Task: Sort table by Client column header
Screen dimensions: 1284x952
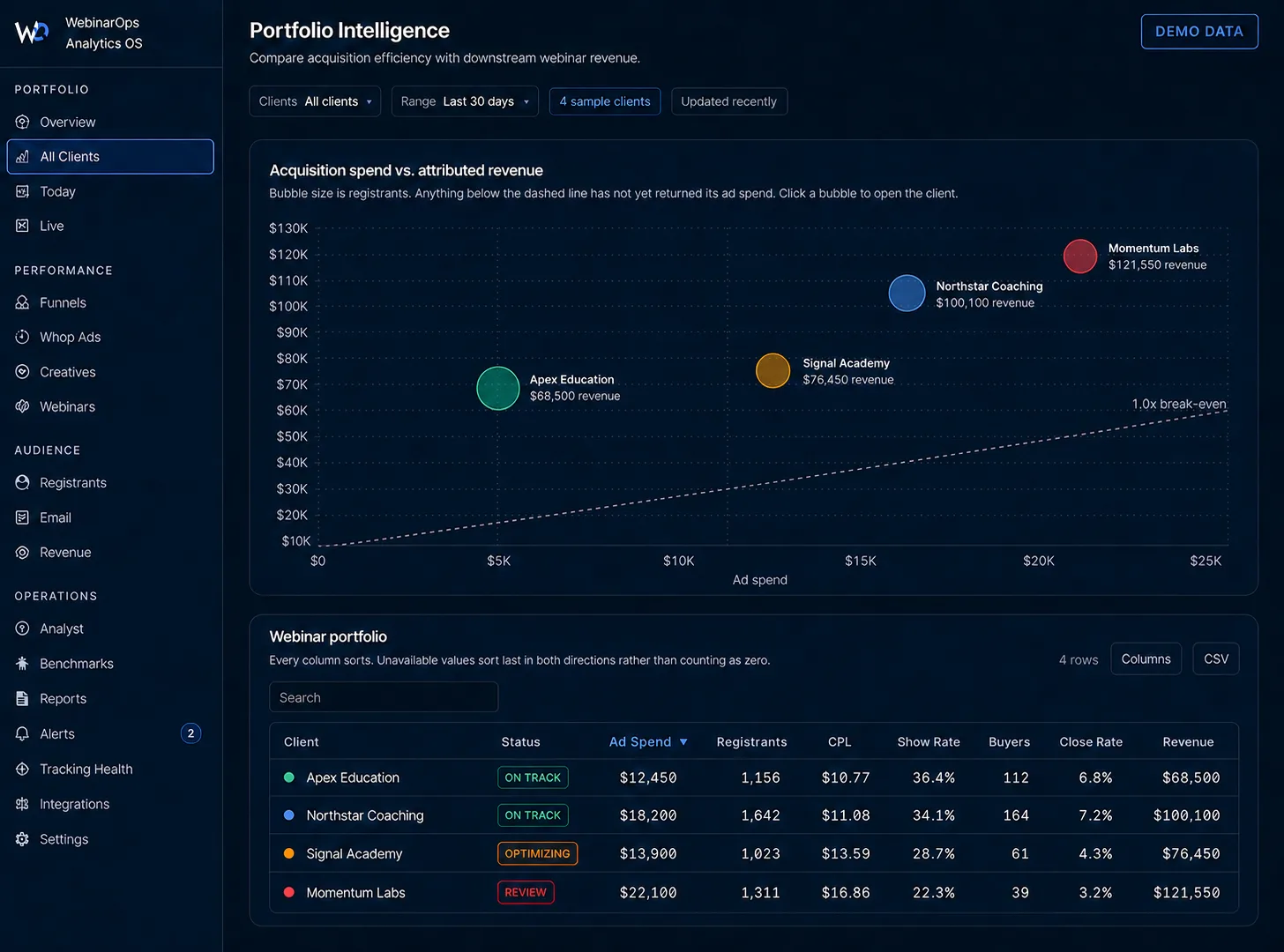Action: click(x=302, y=742)
